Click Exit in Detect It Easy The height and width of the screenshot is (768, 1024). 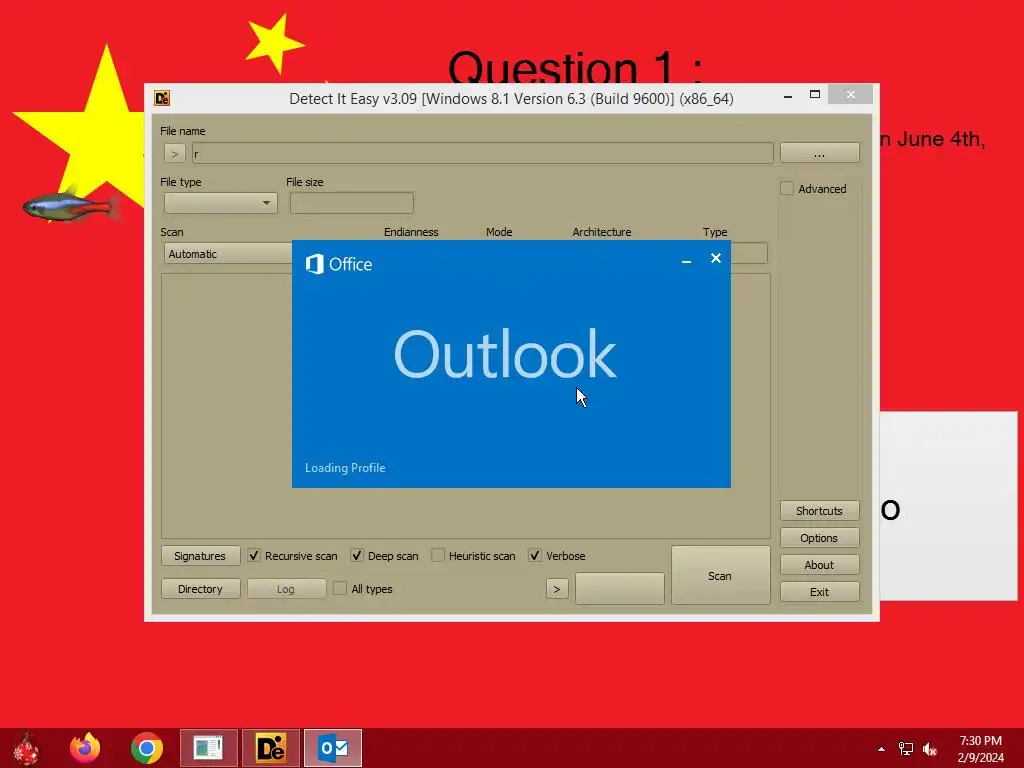click(x=820, y=592)
